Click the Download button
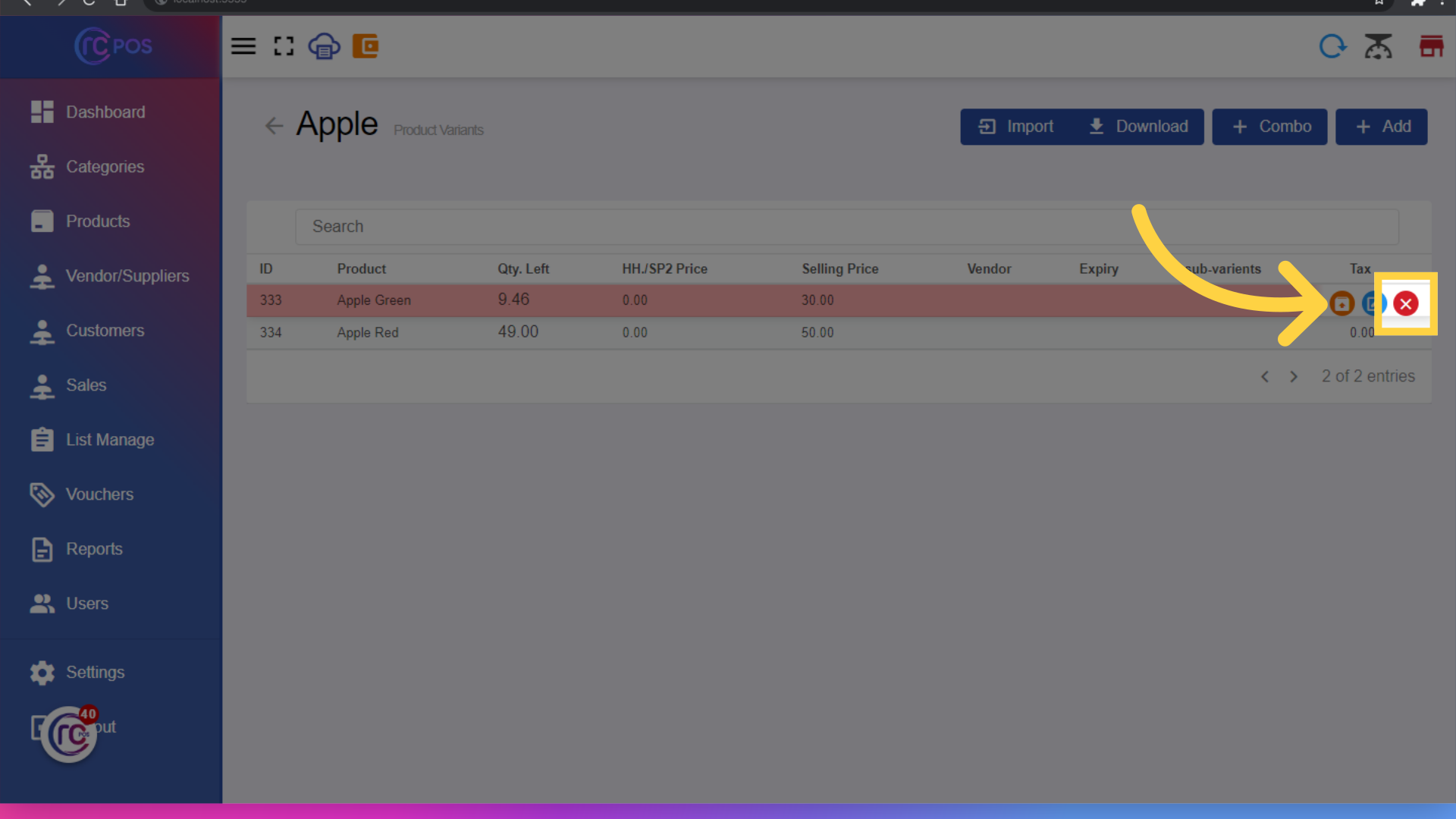This screenshot has width=1456, height=819. coord(1138,127)
